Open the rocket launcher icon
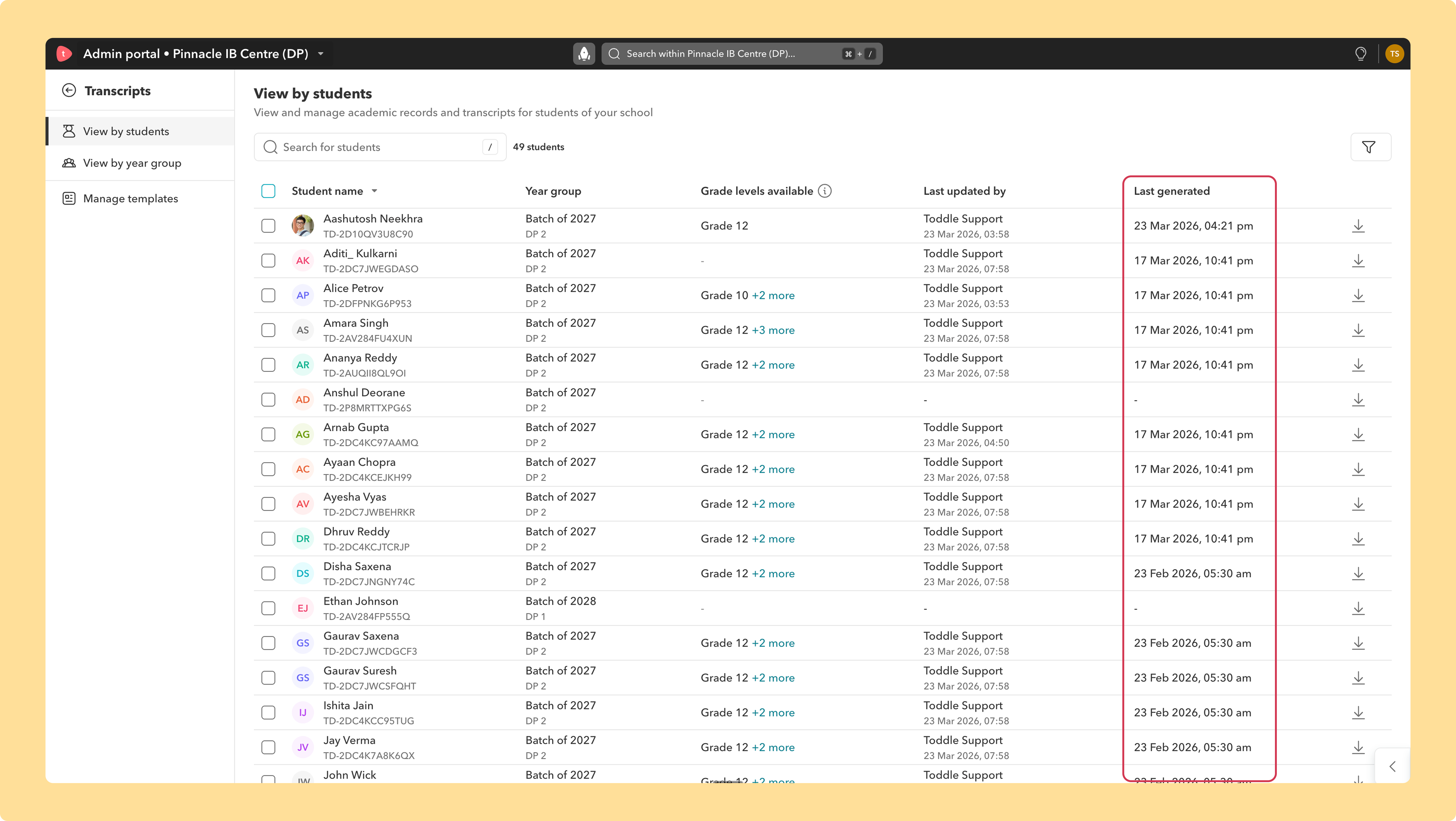1456x821 pixels. tap(584, 54)
